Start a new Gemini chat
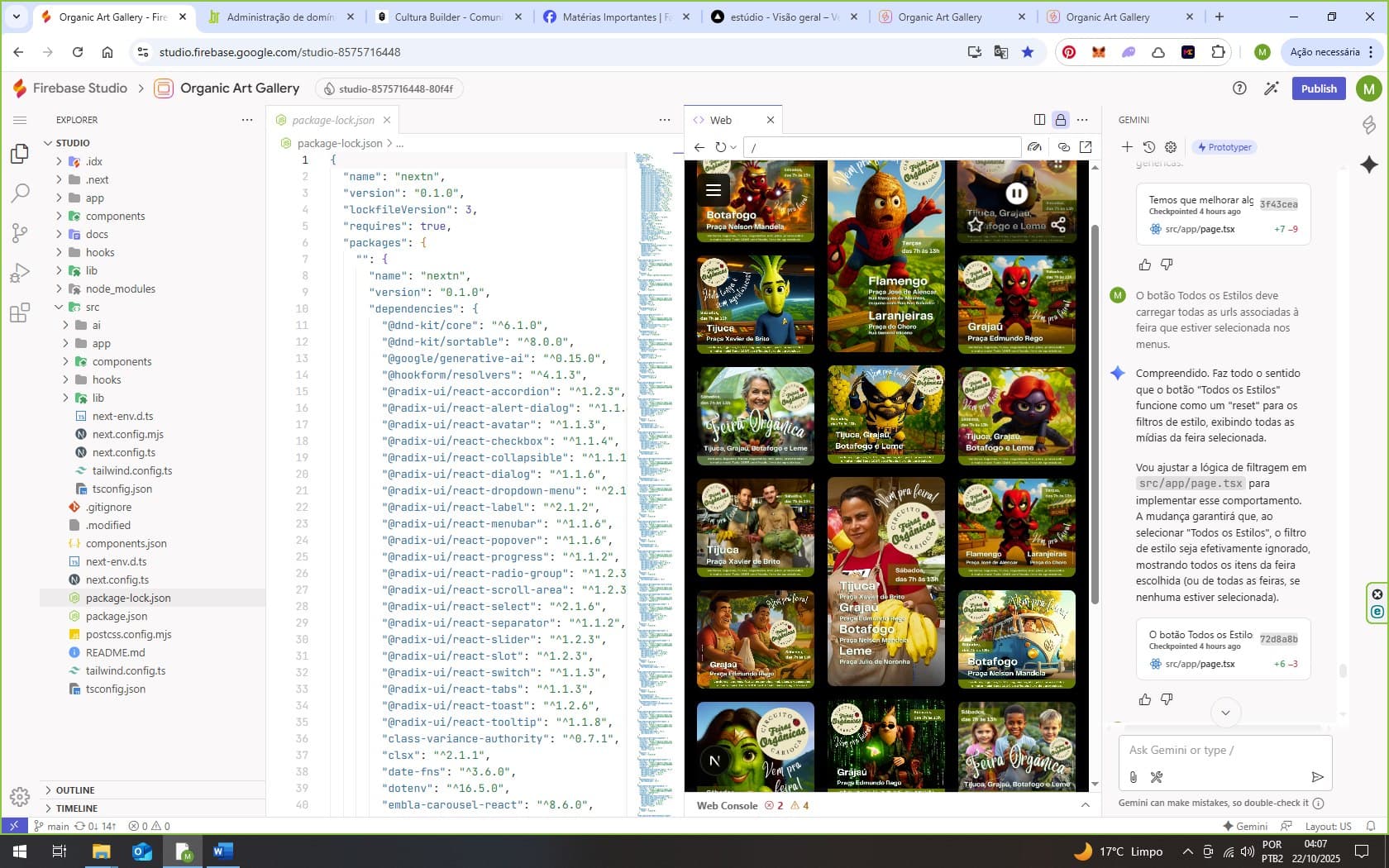 1127,147
